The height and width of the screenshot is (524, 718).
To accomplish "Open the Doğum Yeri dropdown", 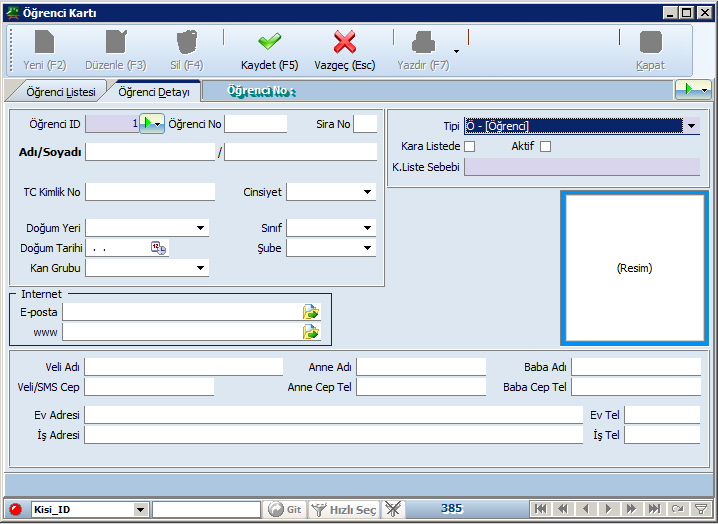I will [200, 228].
